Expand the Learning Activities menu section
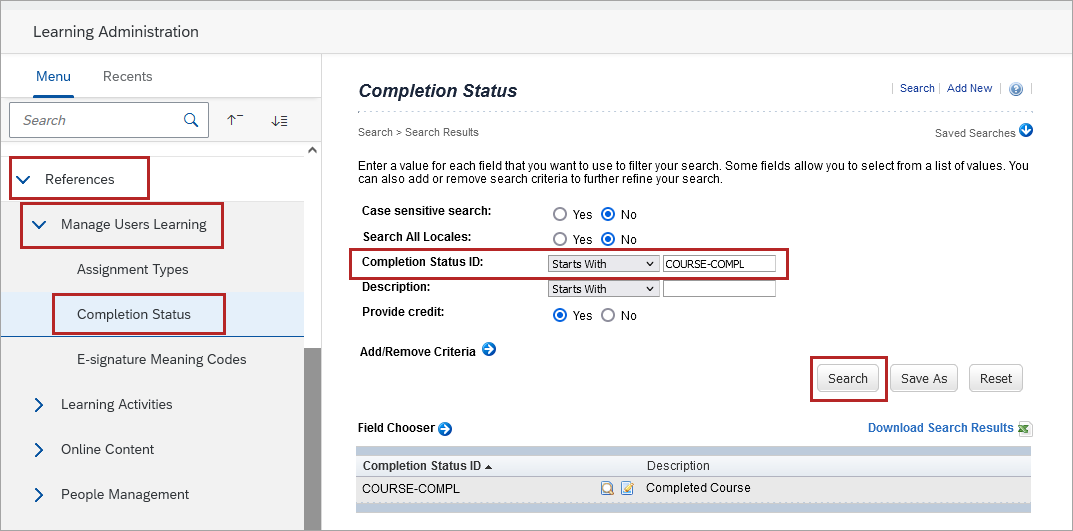The height and width of the screenshot is (531, 1073). pos(39,405)
